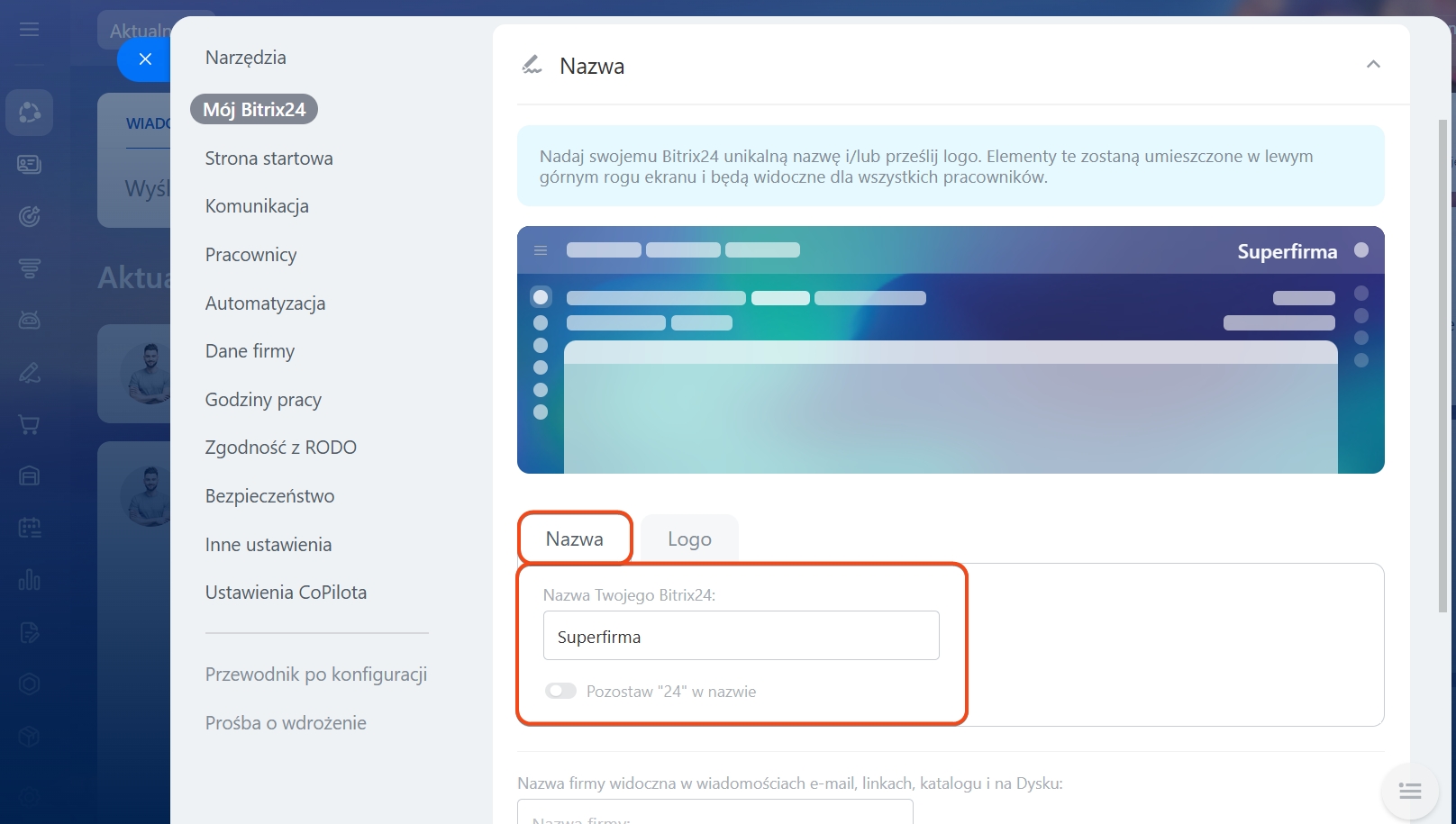This screenshot has width=1456, height=824.
Task: Click the Narzędzia heading in settings menu
Action: coord(245,58)
